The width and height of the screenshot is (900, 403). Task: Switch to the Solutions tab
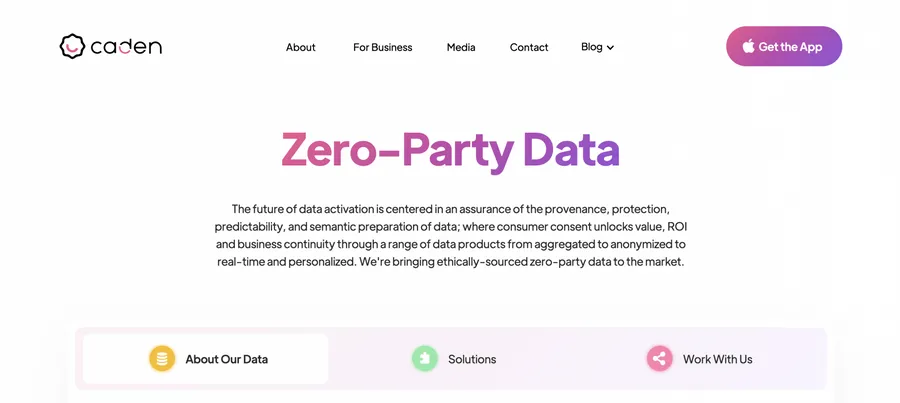point(454,359)
